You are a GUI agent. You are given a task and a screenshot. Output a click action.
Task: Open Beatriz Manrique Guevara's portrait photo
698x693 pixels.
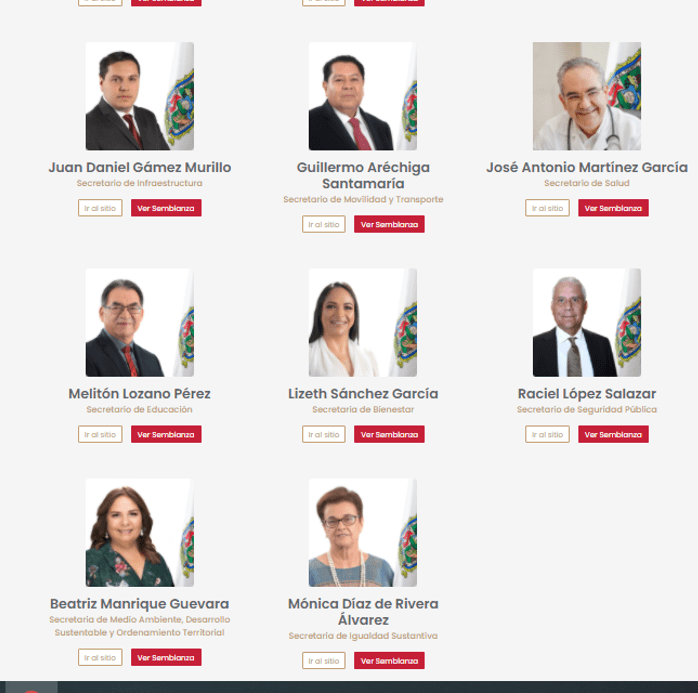[x=140, y=532]
